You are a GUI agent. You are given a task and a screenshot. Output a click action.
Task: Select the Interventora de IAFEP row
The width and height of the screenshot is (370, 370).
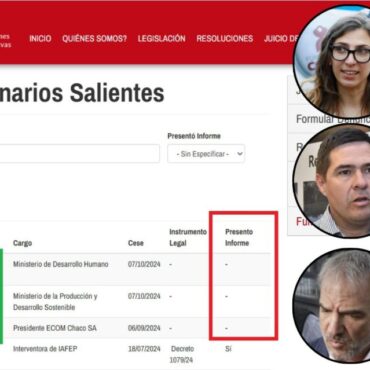click(135, 354)
